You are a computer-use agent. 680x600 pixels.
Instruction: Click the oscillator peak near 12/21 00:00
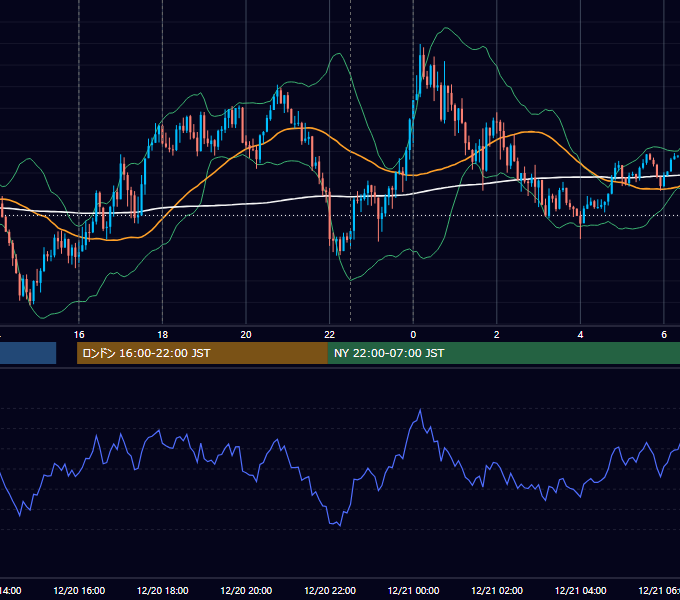420,410
